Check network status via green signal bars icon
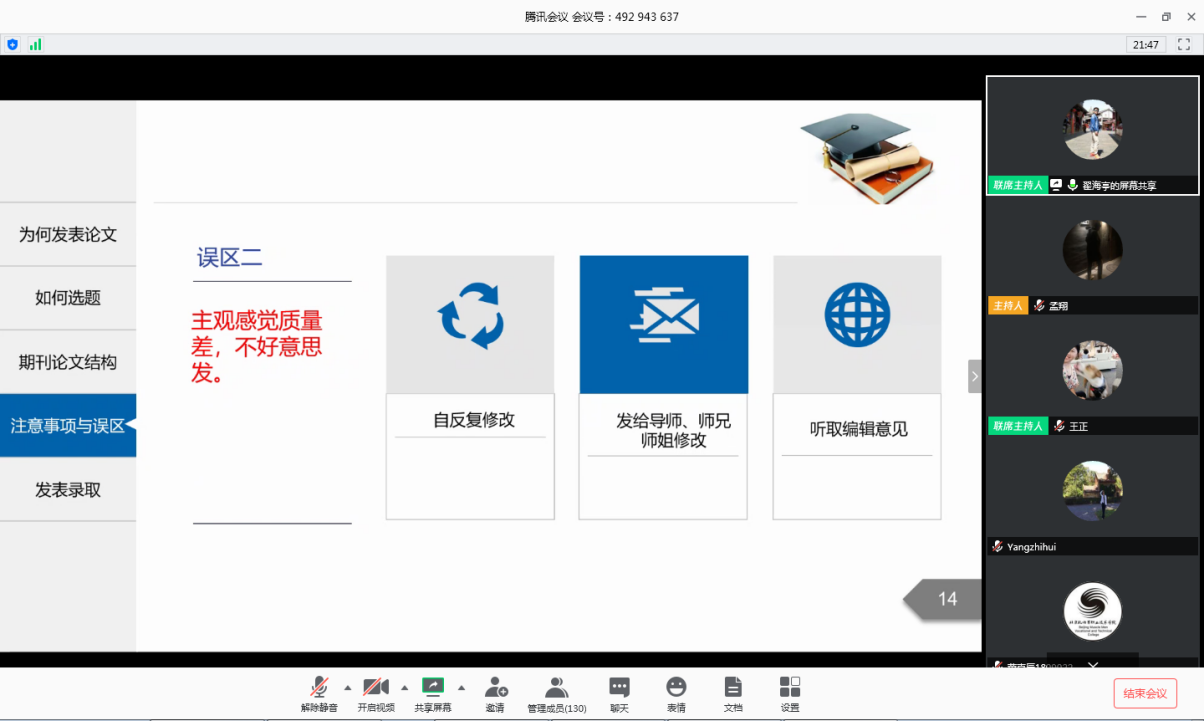 [x=37, y=44]
